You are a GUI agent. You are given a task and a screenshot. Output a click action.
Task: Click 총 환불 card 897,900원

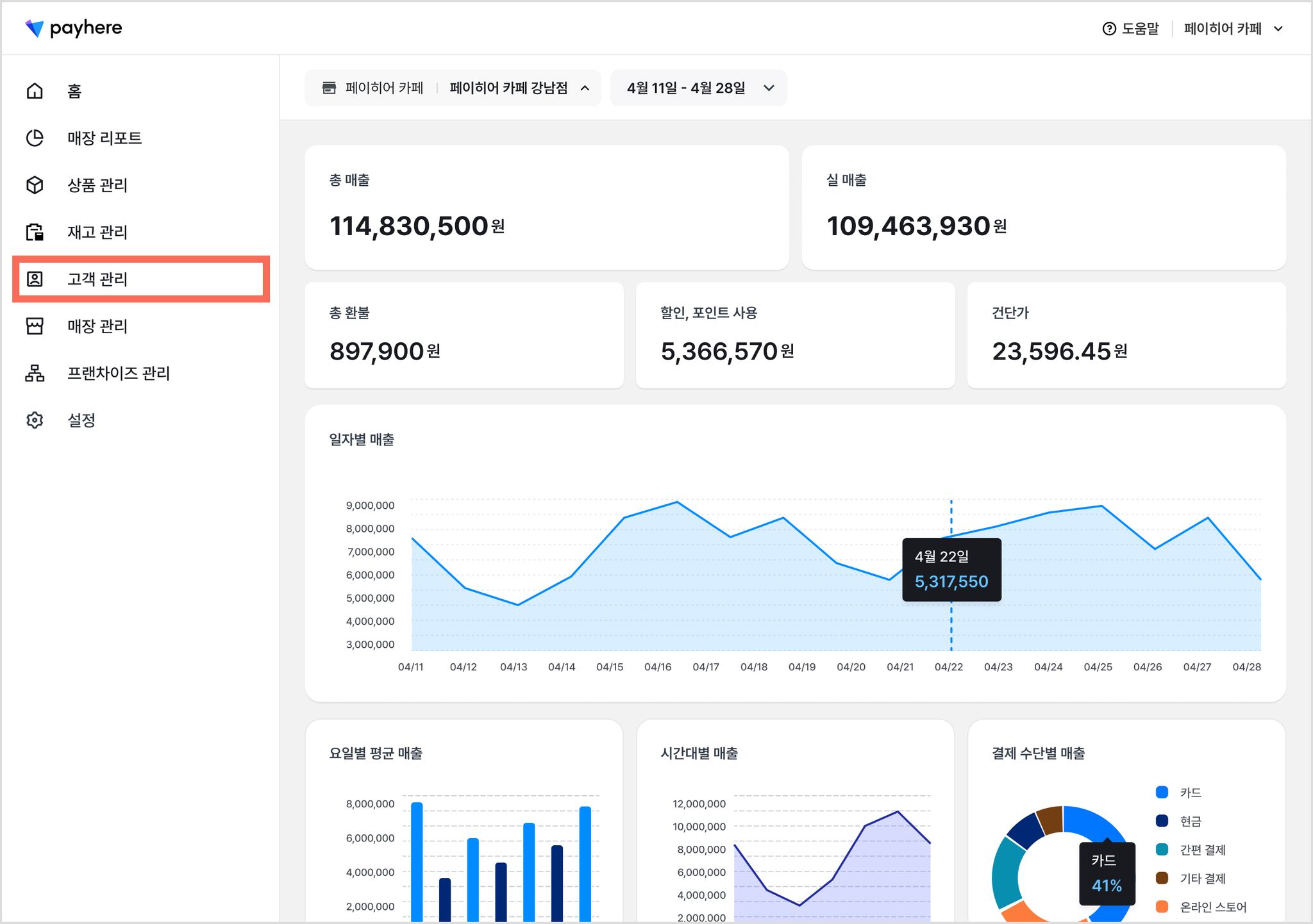(x=464, y=335)
